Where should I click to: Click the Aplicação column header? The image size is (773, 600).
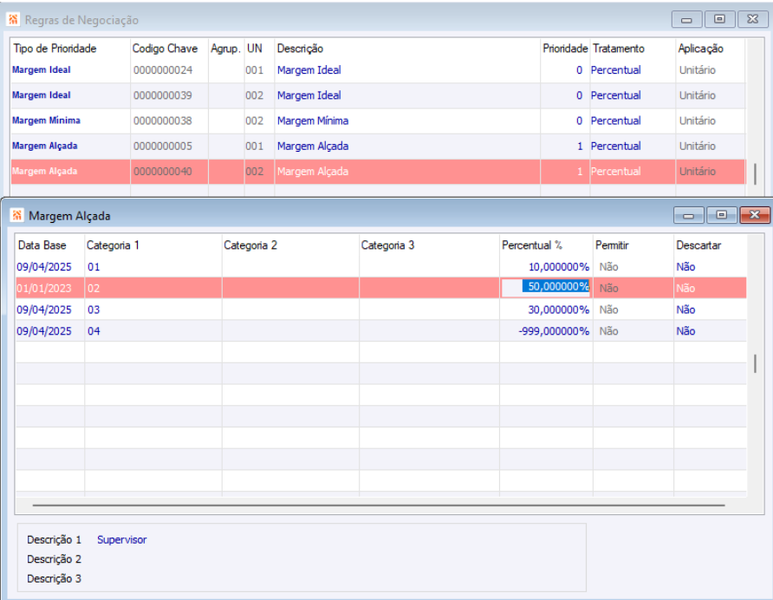[x=700, y=48]
